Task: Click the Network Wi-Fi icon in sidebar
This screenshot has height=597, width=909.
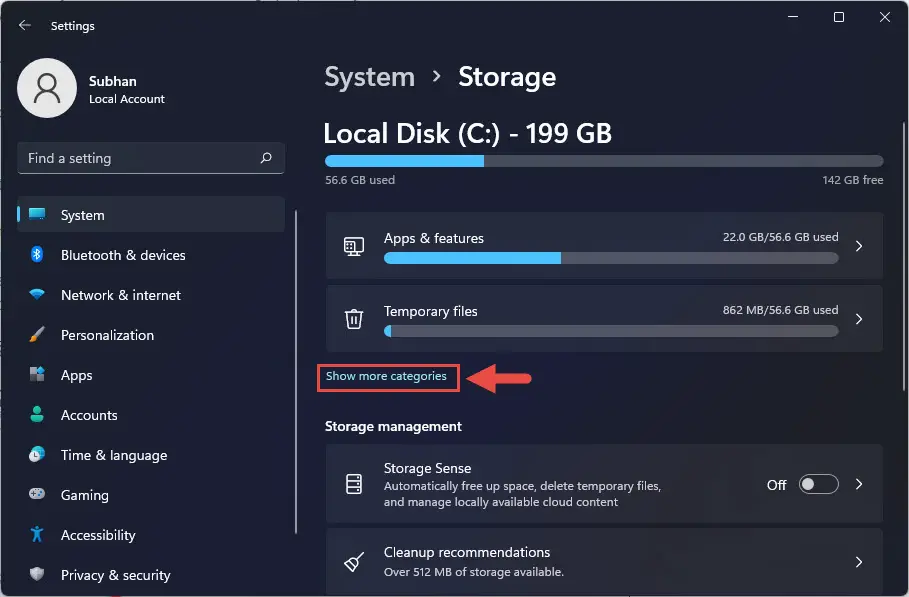Action: (x=37, y=294)
